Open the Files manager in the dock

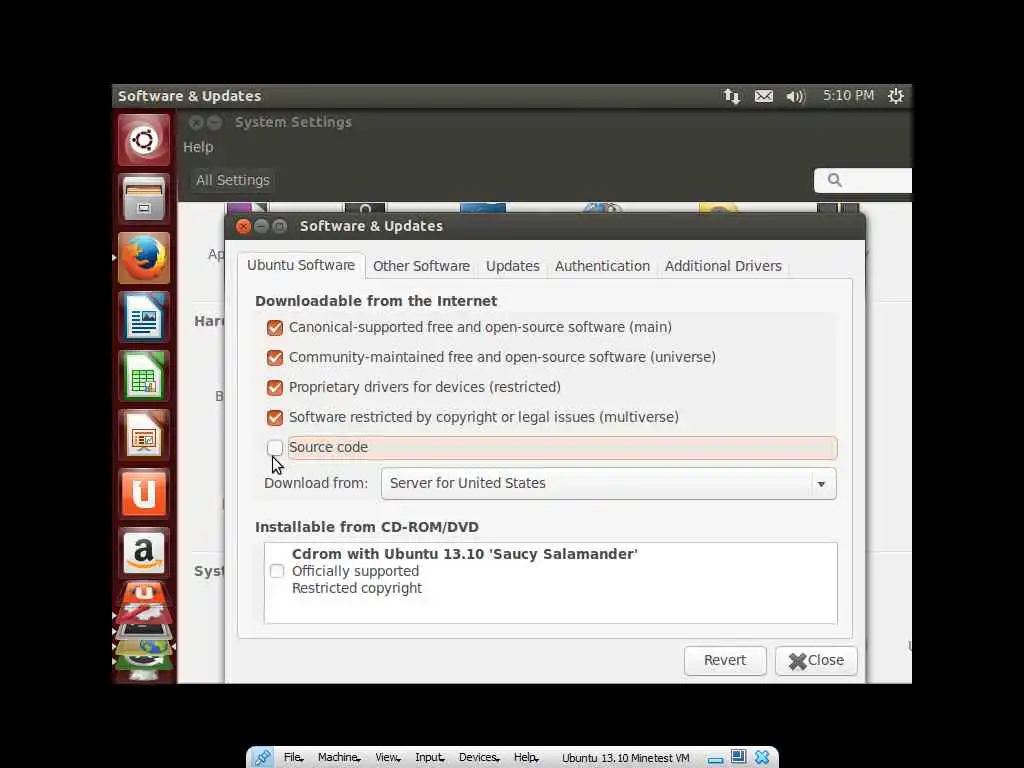pyautogui.click(x=144, y=199)
